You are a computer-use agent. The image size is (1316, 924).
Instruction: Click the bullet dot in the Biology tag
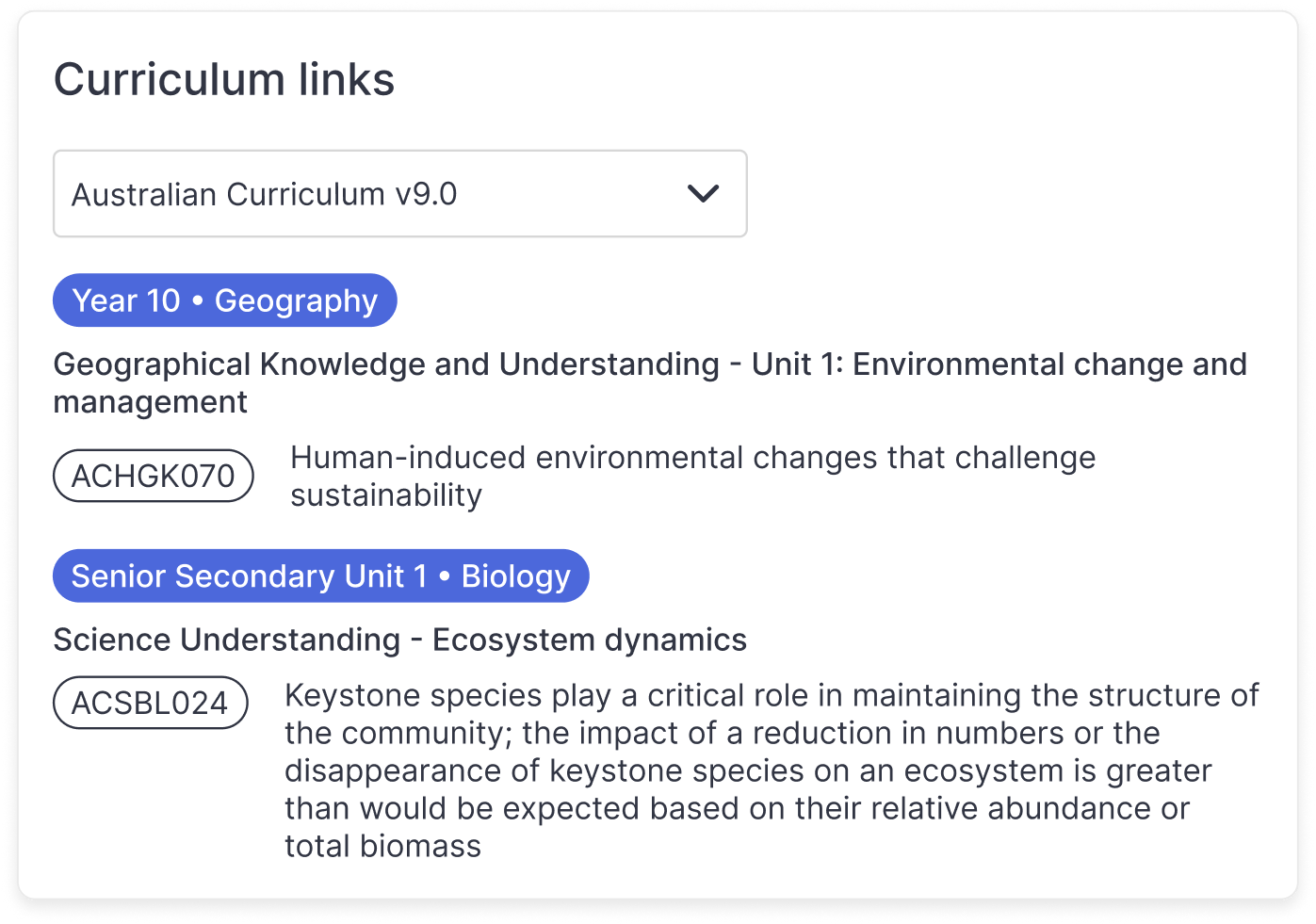pyautogui.click(x=445, y=576)
